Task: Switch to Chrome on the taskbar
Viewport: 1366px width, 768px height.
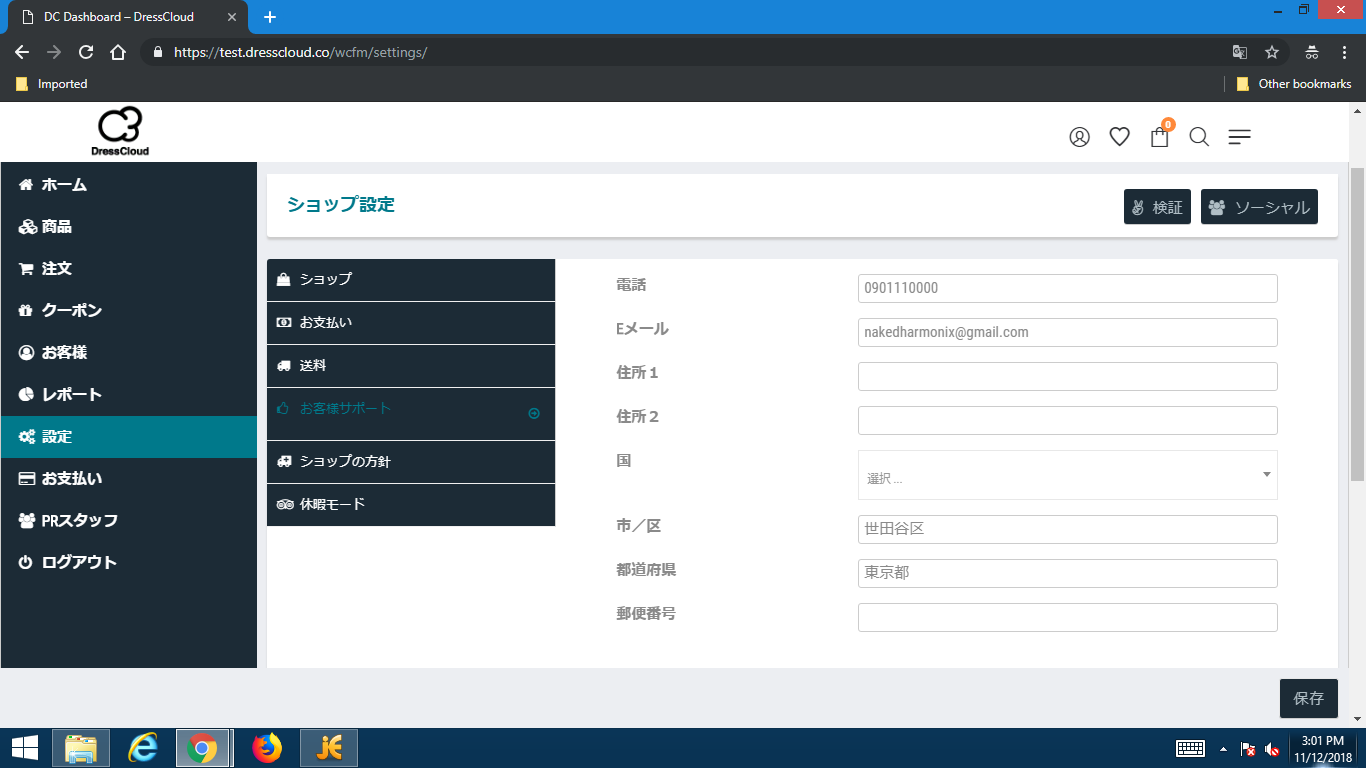Action: click(203, 748)
